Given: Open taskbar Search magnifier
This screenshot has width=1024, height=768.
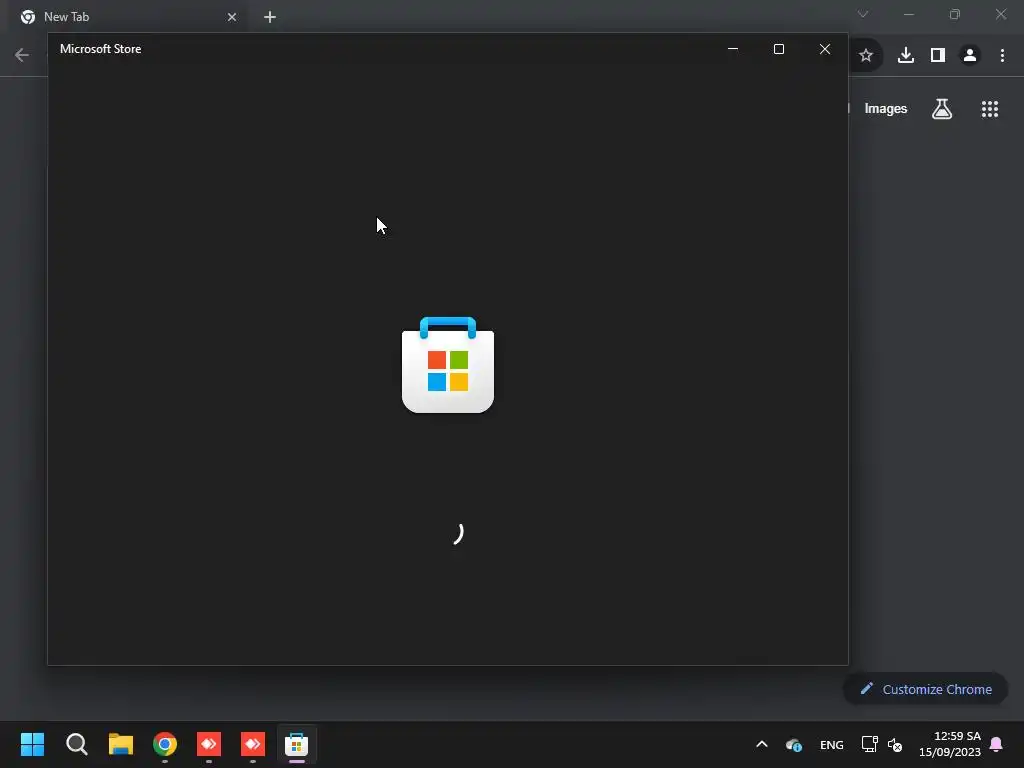Looking at the screenshot, I should (76, 744).
